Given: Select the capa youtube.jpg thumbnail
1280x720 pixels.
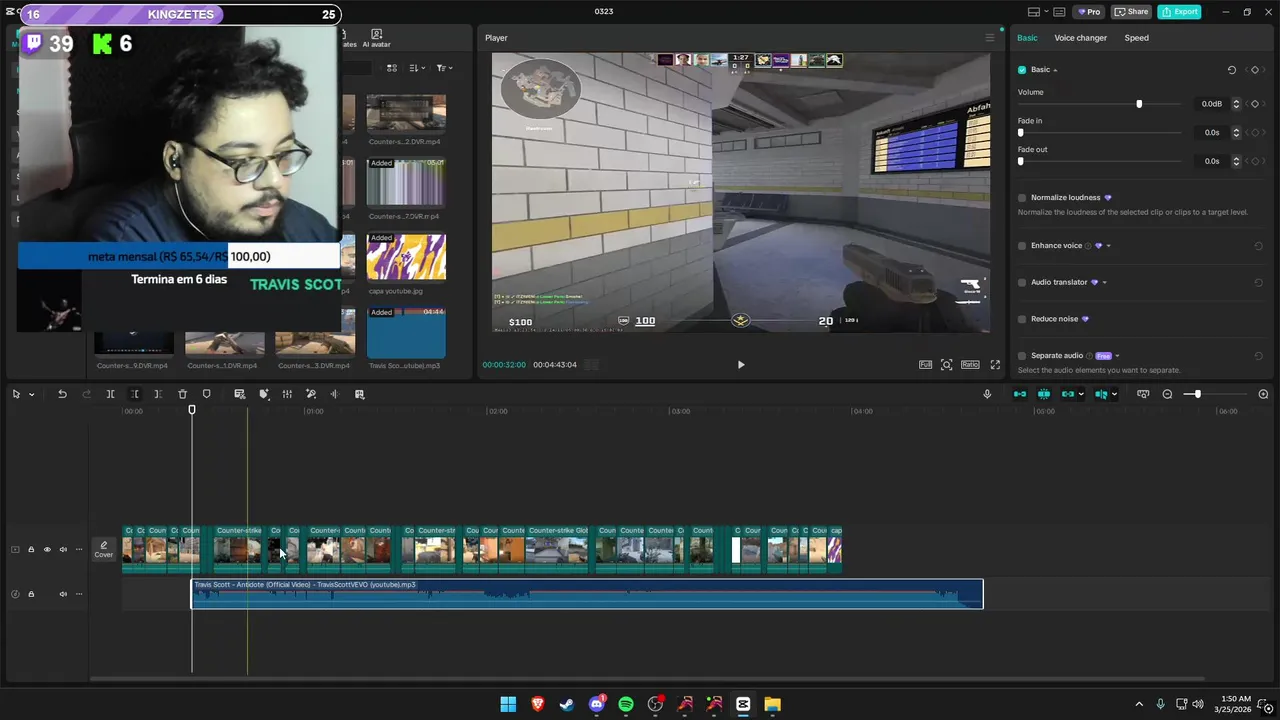Looking at the screenshot, I should pyautogui.click(x=406, y=258).
